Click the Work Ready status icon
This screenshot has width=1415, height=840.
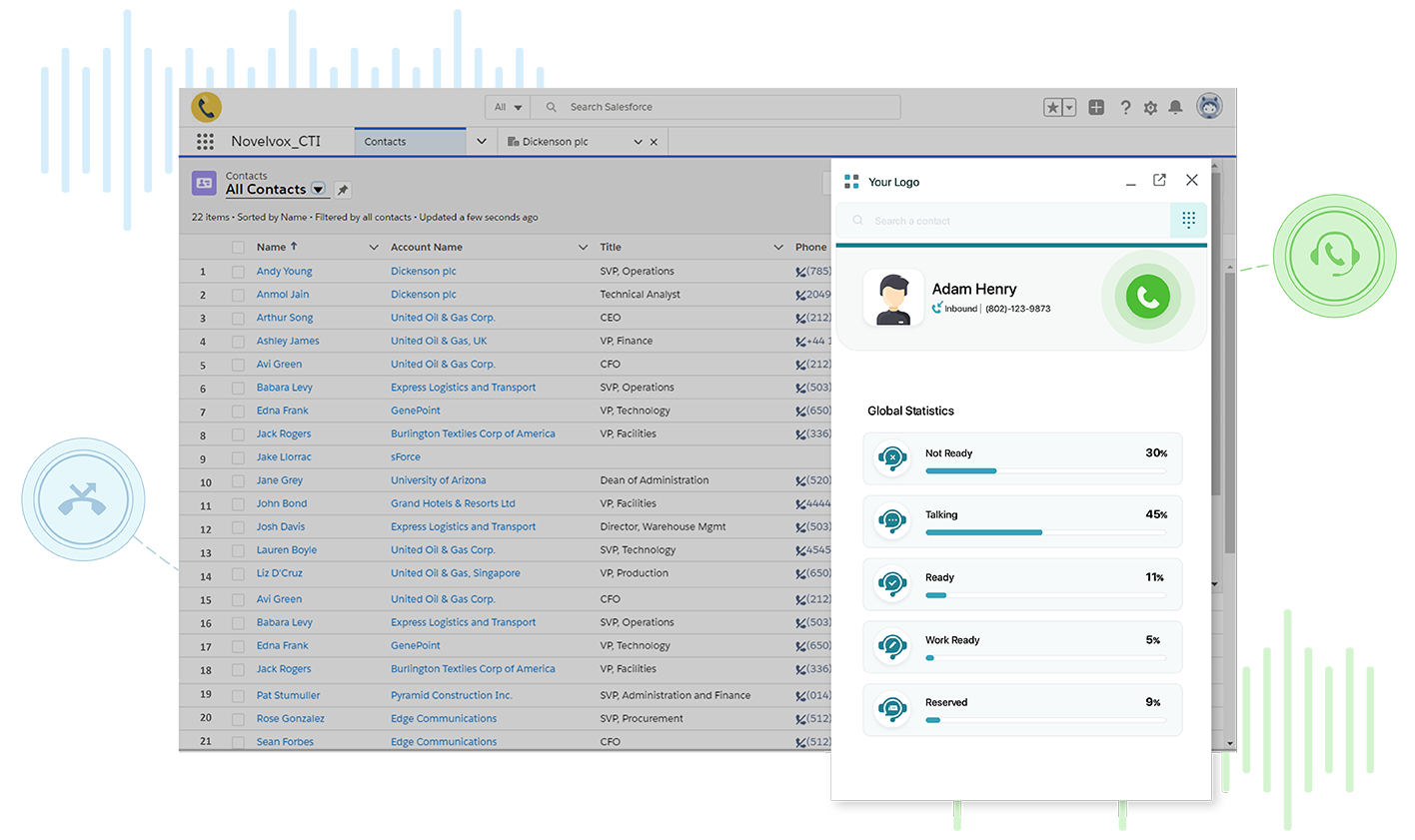[891, 646]
